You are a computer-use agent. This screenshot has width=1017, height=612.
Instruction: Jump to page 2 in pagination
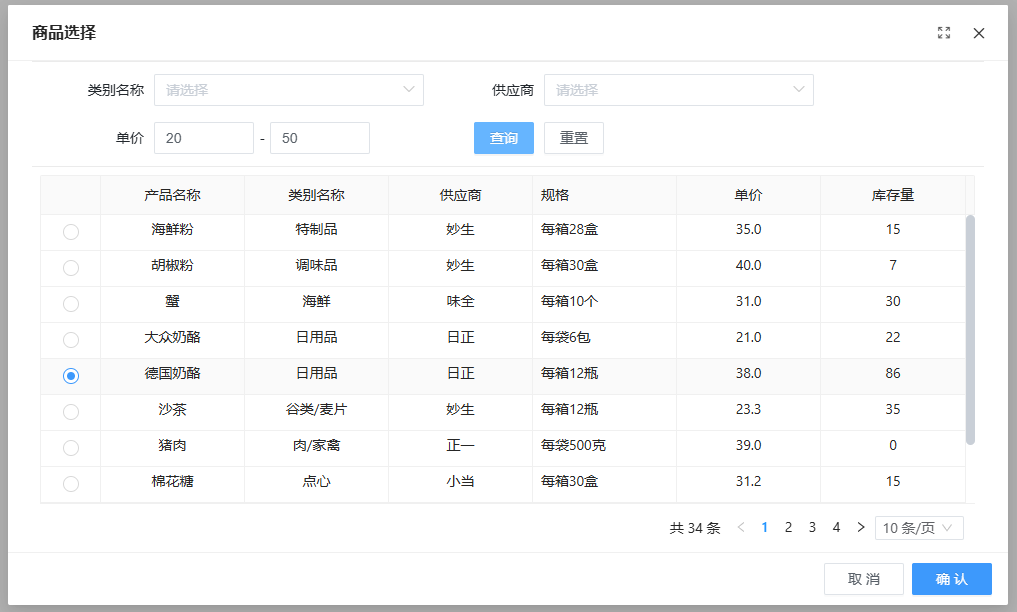click(788, 527)
